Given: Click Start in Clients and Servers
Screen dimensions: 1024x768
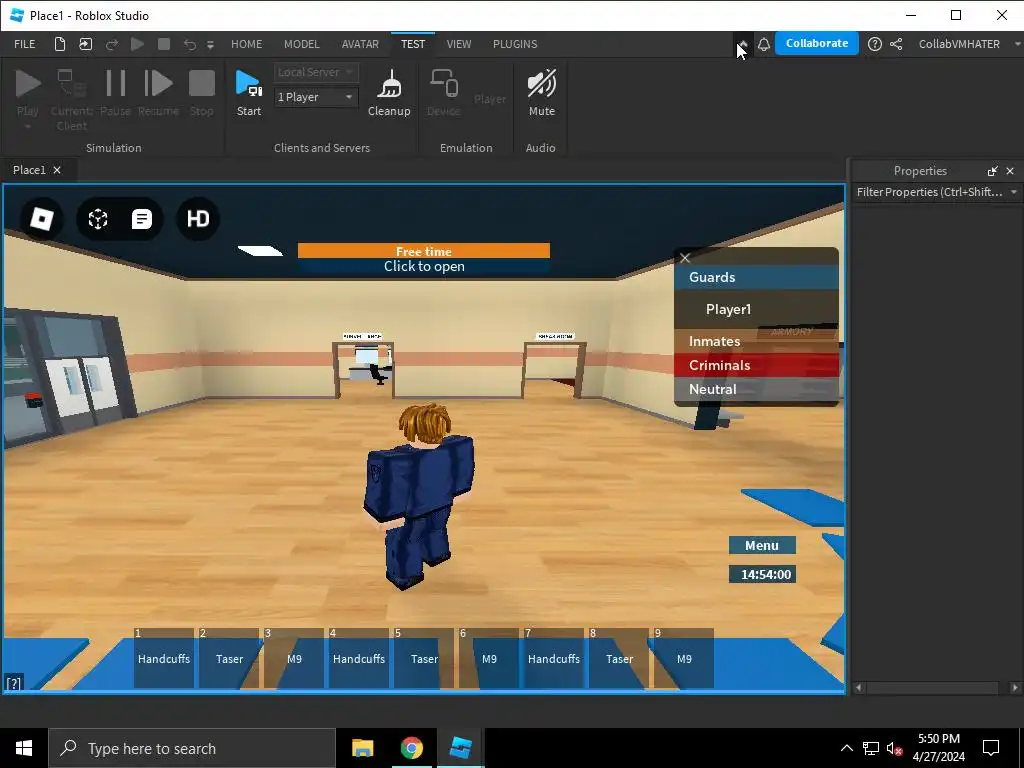Looking at the screenshot, I should click(249, 93).
